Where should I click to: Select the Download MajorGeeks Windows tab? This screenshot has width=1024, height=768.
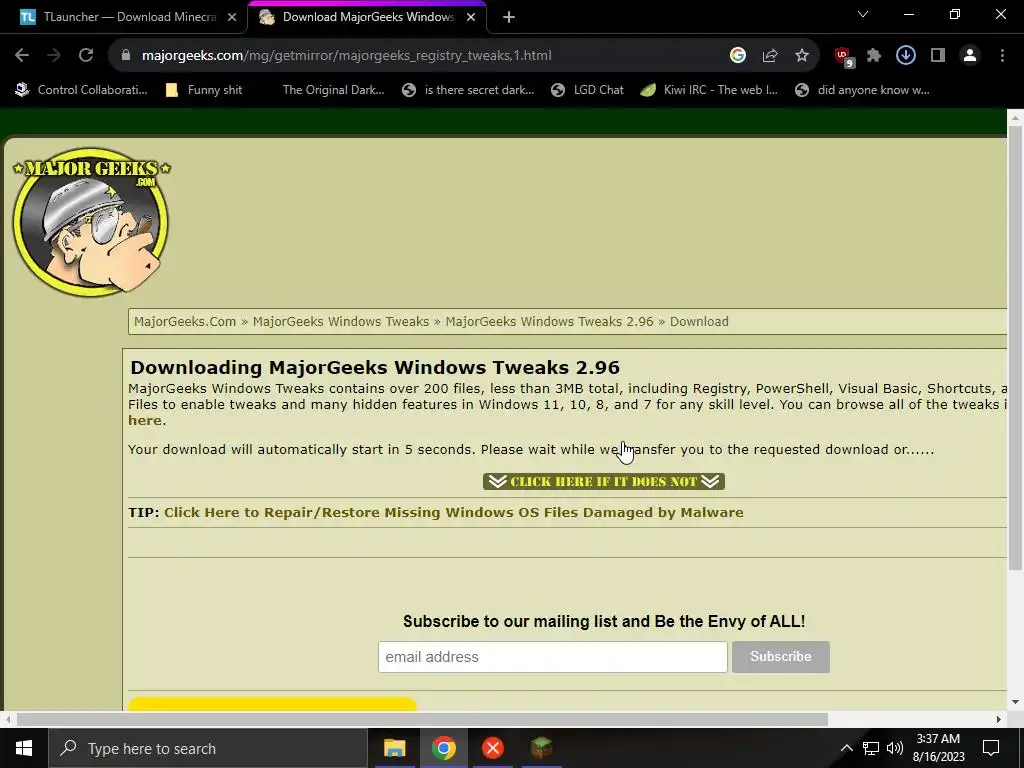click(367, 17)
